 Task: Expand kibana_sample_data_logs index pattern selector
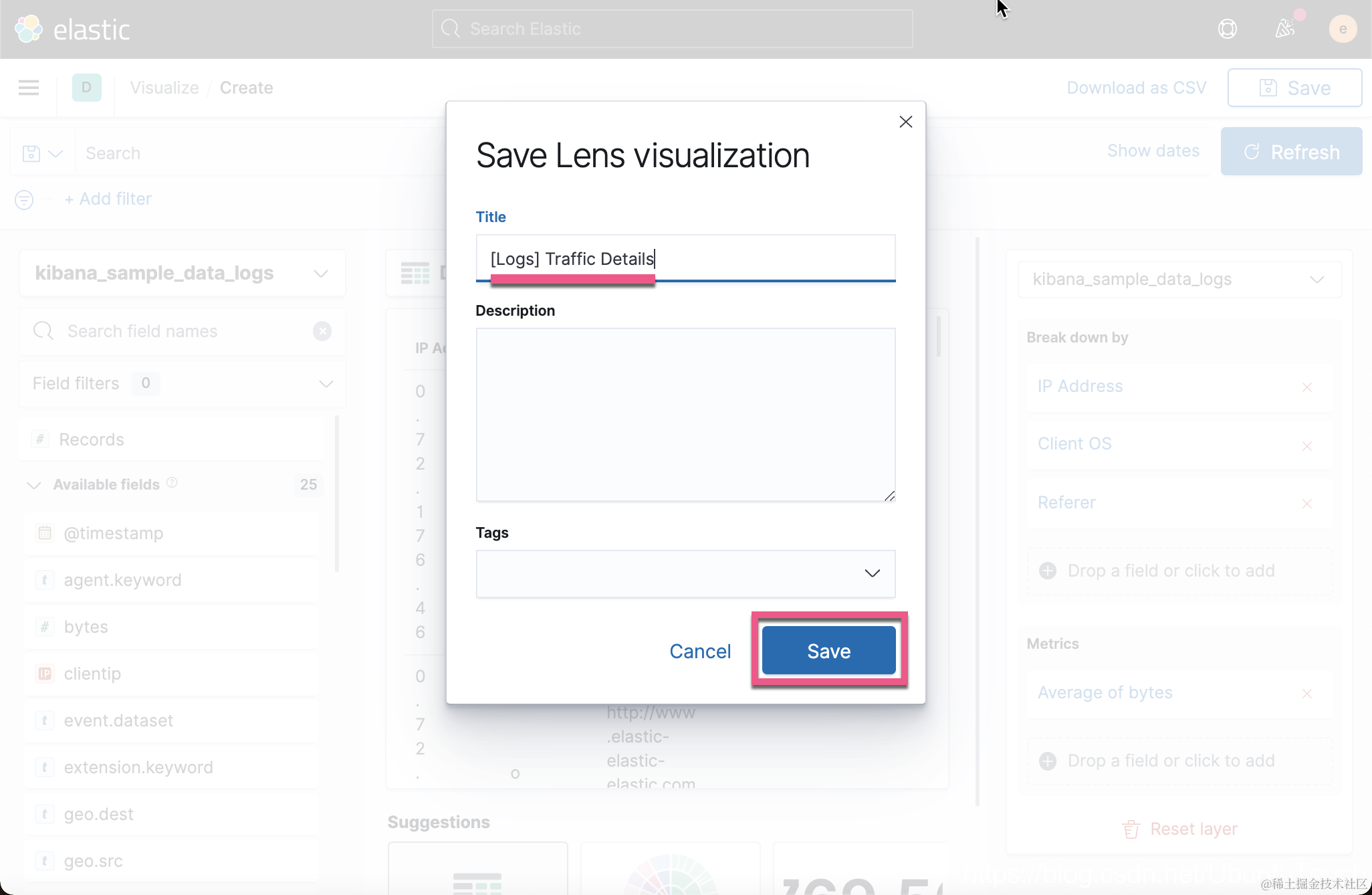[x=182, y=273]
